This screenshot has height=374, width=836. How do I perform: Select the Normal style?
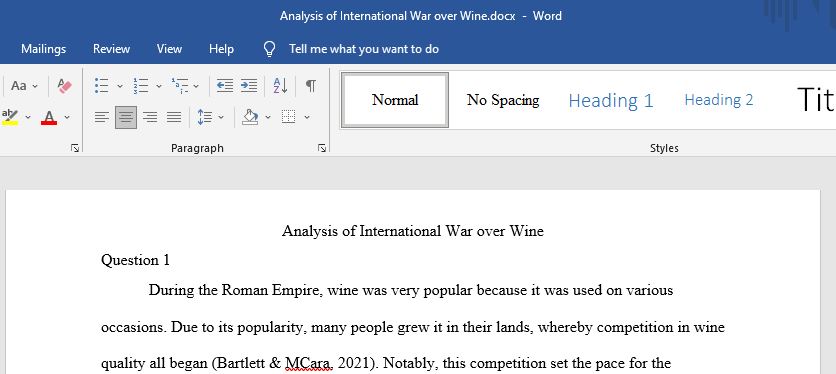(395, 100)
